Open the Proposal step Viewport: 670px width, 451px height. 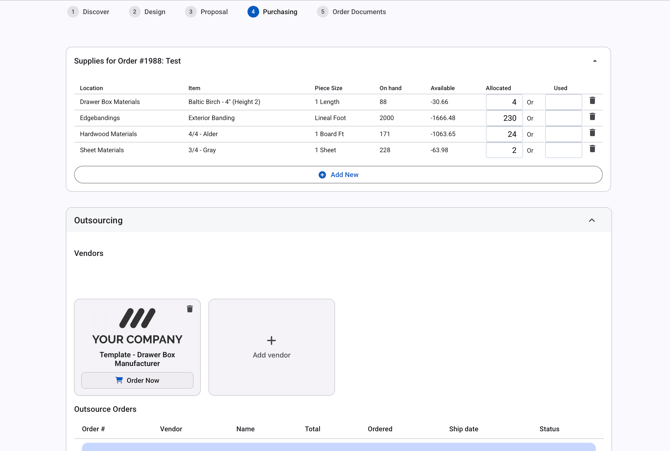[x=207, y=12]
